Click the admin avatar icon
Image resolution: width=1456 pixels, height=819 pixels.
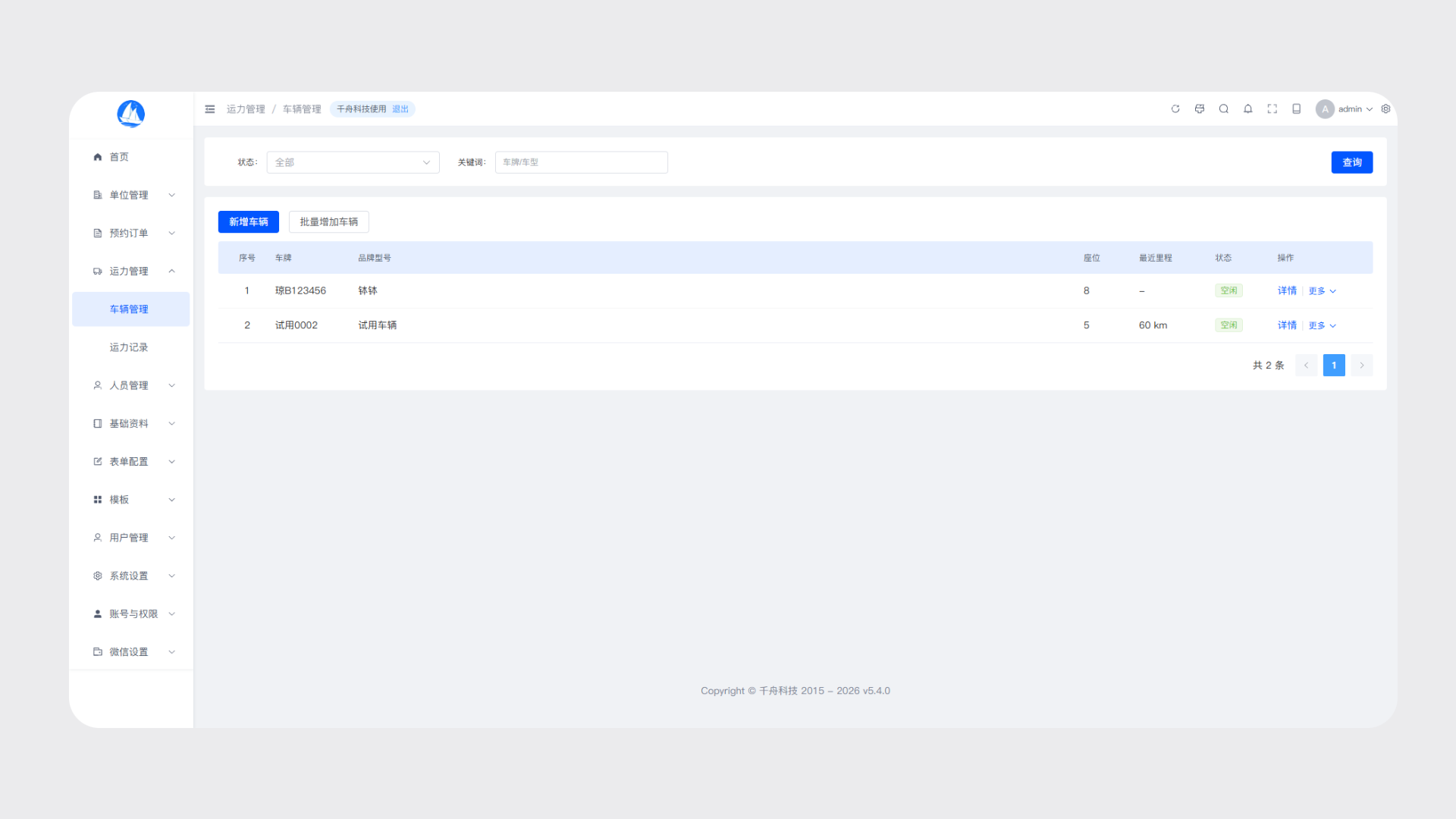coord(1325,109)
